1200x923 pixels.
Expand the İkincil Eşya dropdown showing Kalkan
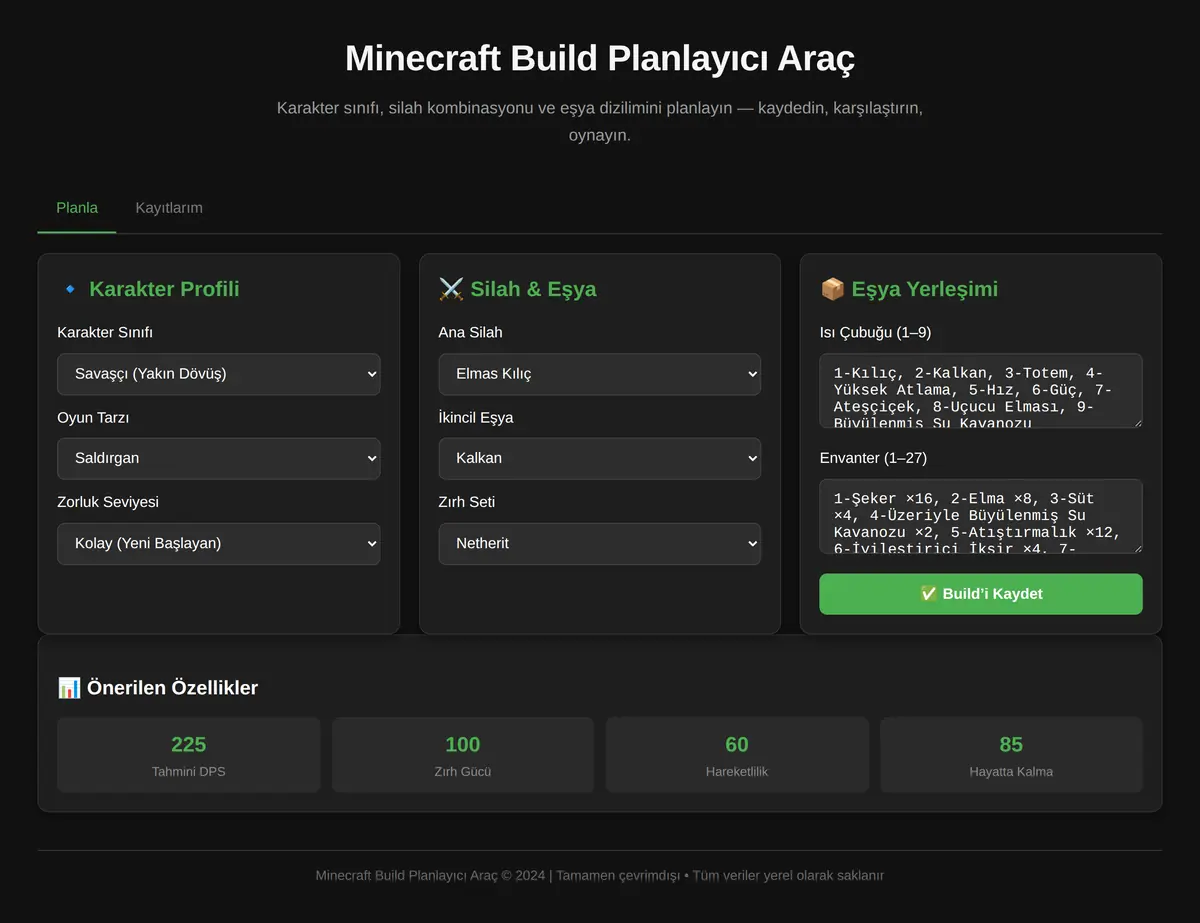pos(600,458)
